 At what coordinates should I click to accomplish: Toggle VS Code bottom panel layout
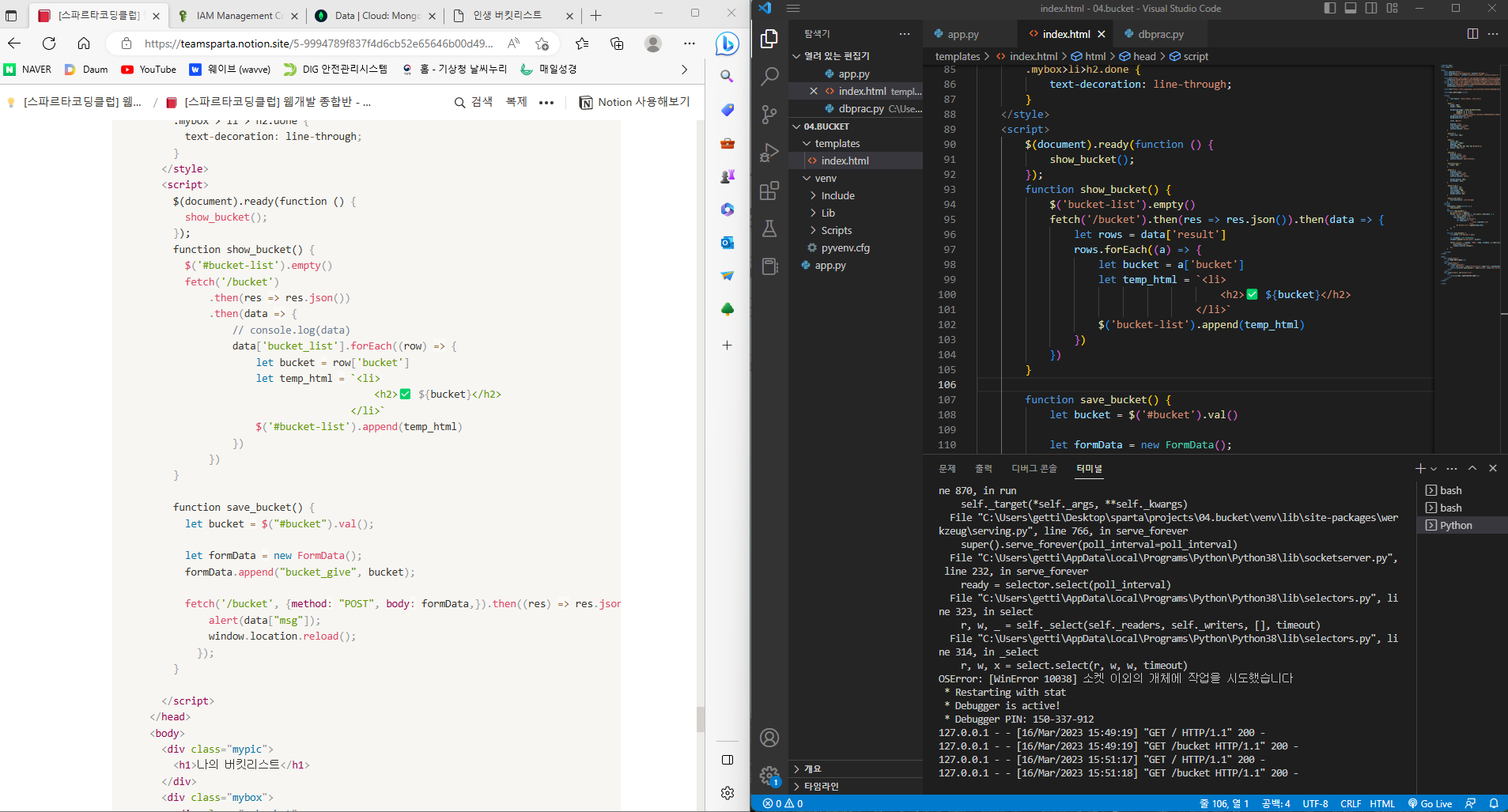(x=1351, y=8)
